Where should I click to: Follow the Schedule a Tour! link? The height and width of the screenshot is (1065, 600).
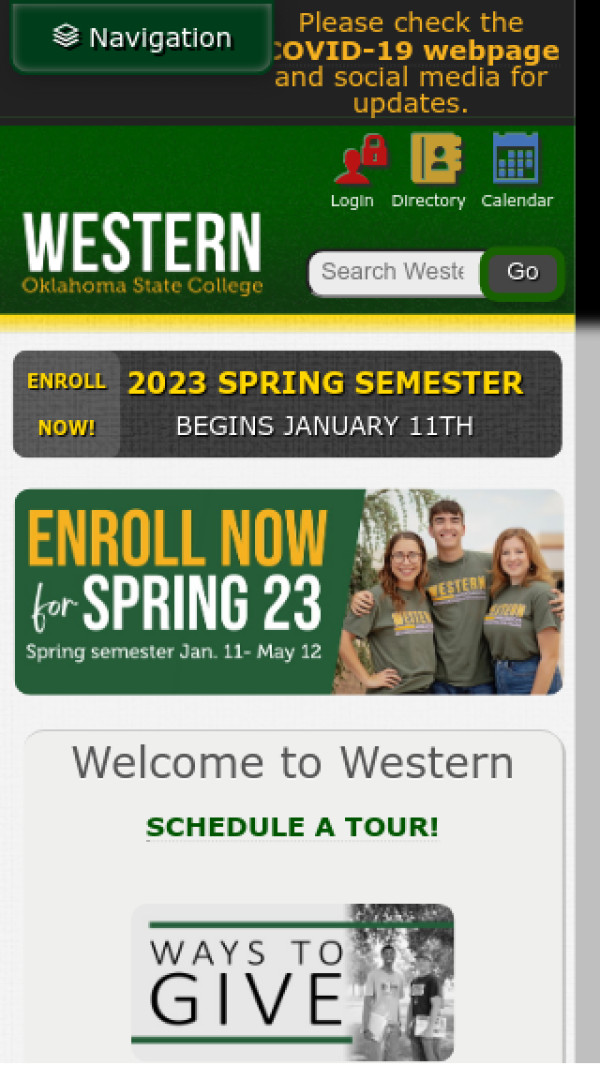[292, 827]
